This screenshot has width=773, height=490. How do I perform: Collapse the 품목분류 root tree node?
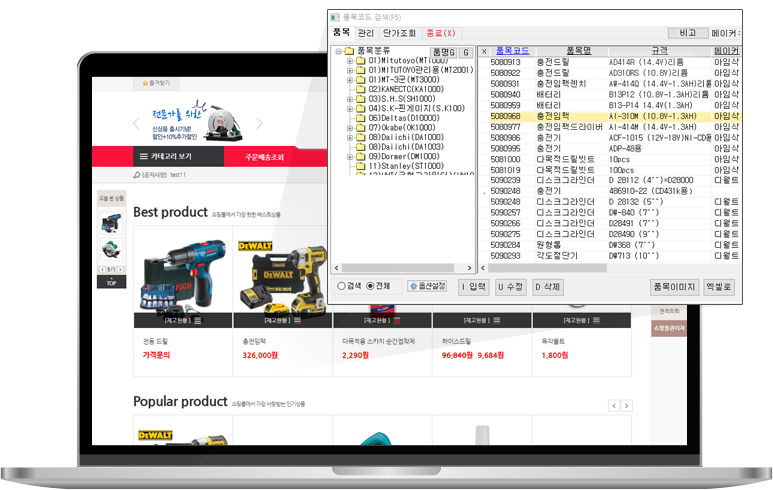(x=338, y=51)
